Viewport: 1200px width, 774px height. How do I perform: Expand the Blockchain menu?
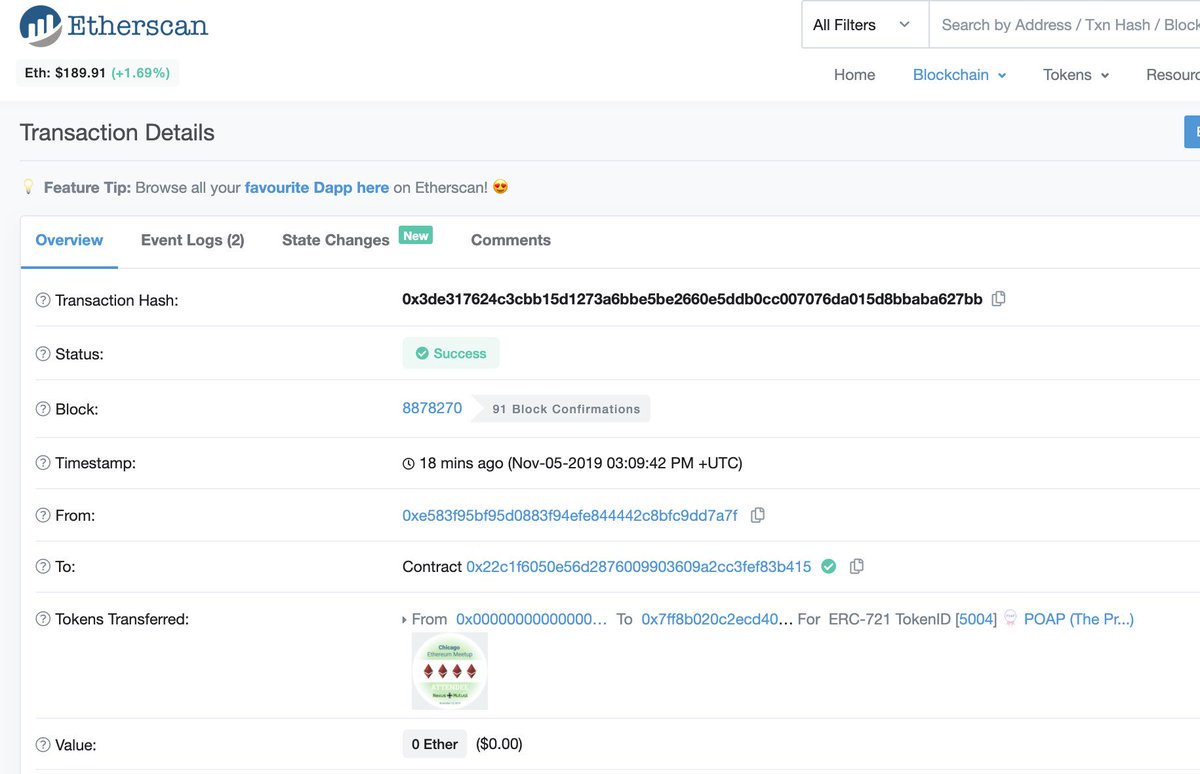point(959,75)
